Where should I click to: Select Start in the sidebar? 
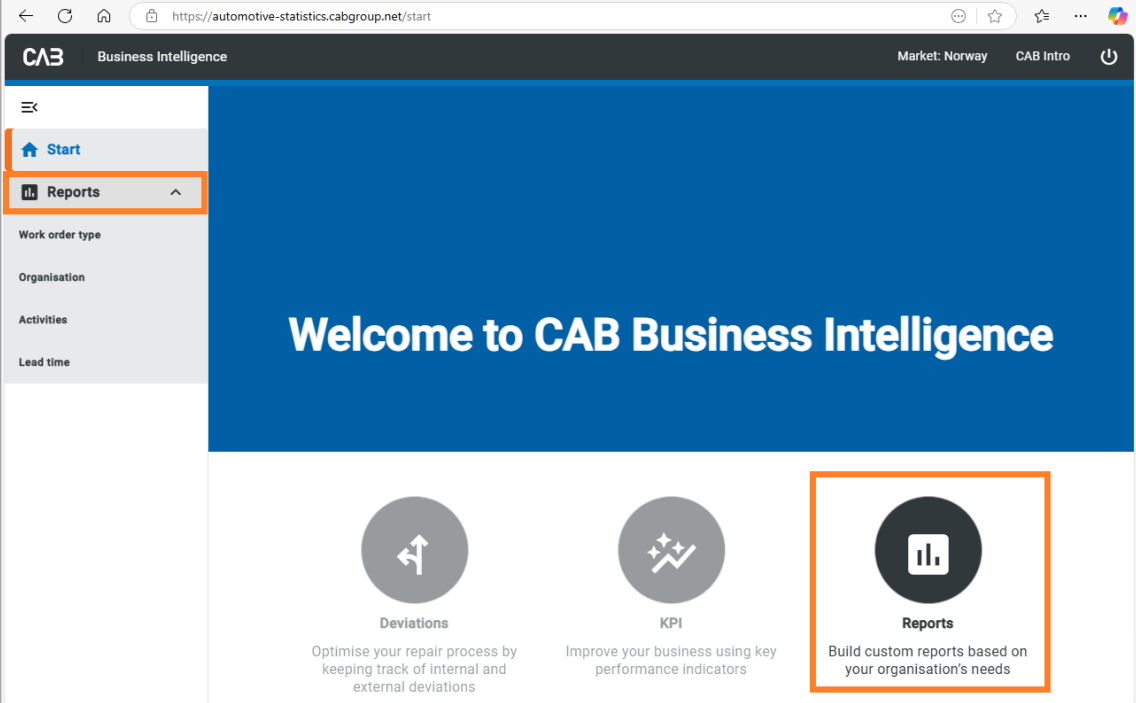pos(107,149)
